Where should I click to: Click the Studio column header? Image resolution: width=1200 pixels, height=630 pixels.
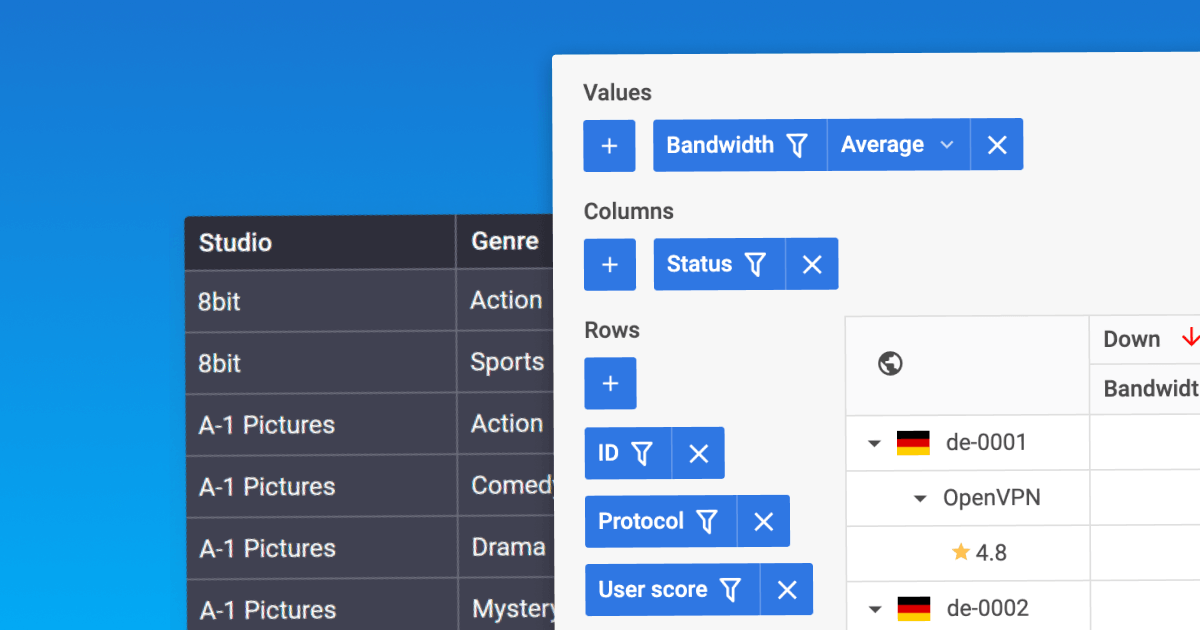237,242
